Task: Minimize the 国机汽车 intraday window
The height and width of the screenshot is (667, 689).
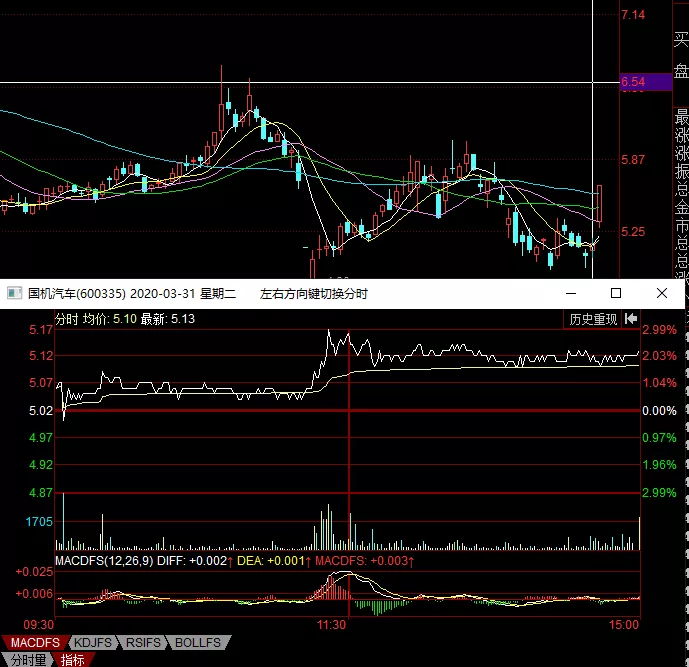Action: click(571, 293)
